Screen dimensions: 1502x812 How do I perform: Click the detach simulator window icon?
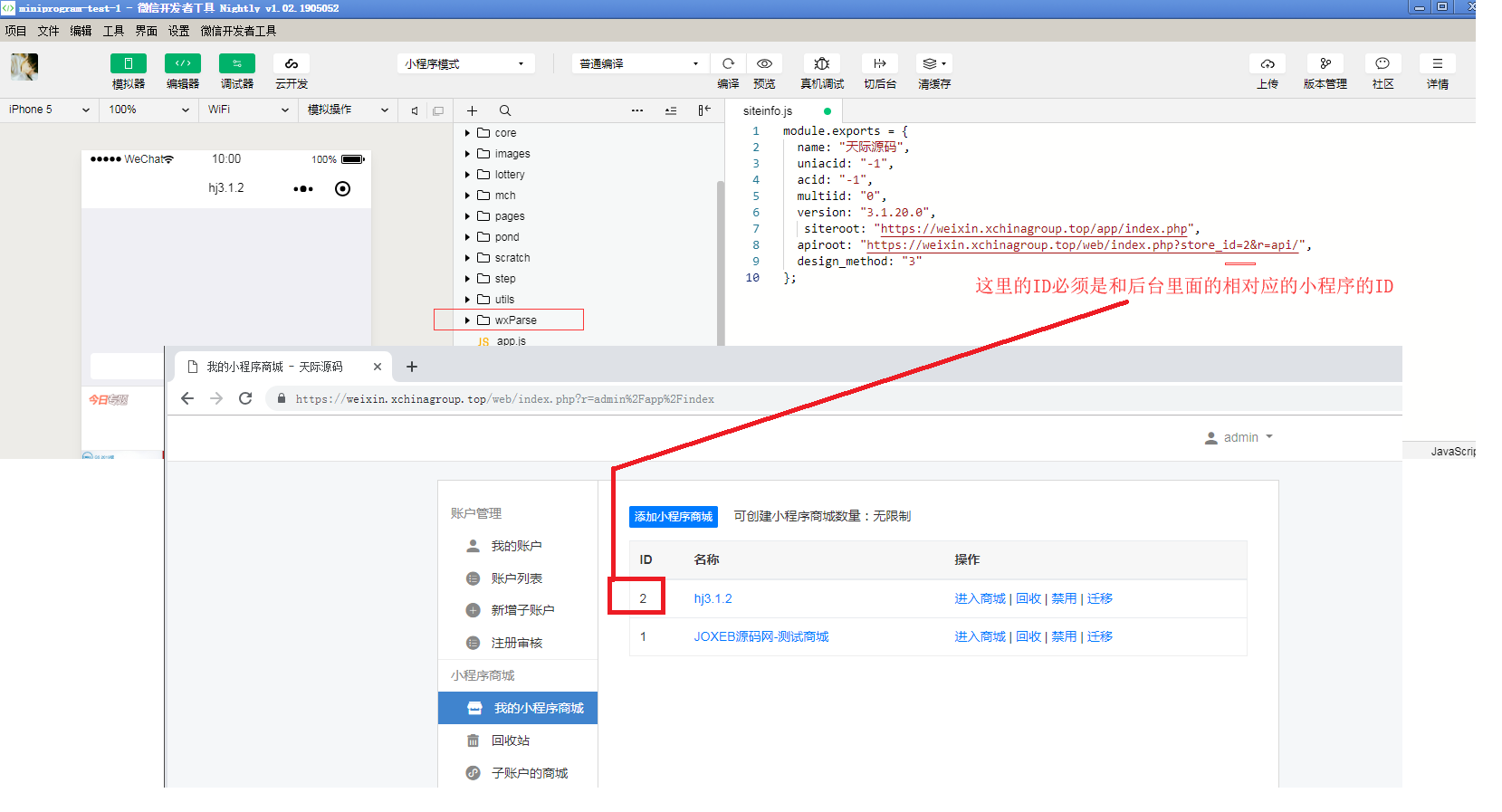438,110
